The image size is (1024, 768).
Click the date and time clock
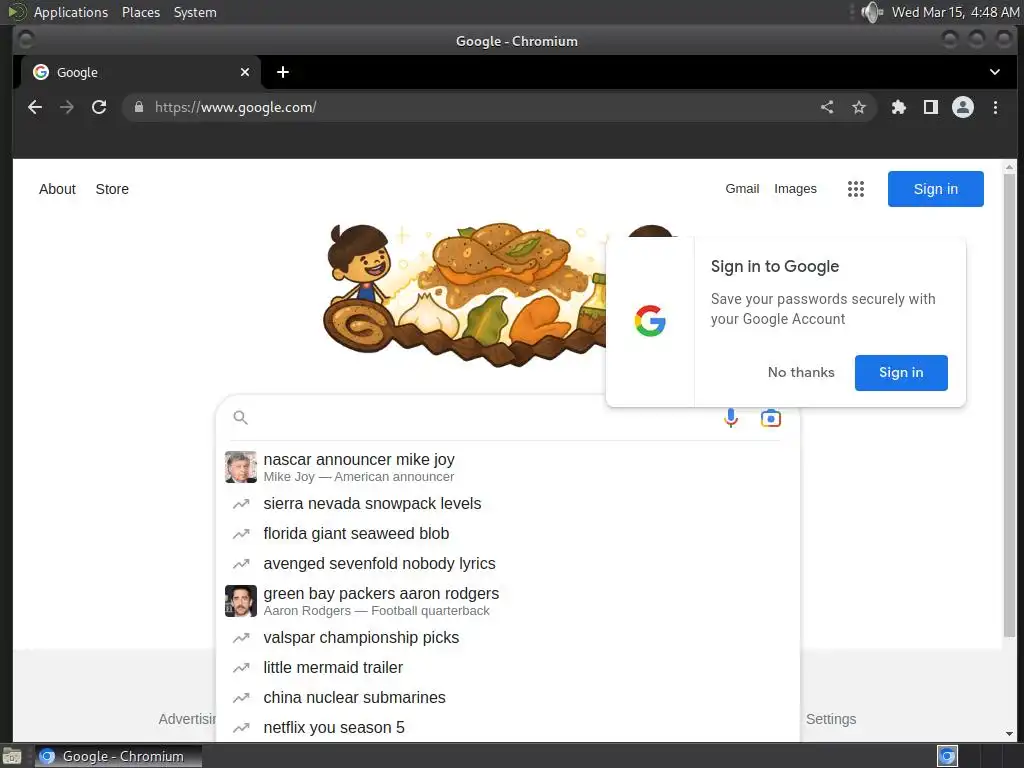[x=955, y=12]
